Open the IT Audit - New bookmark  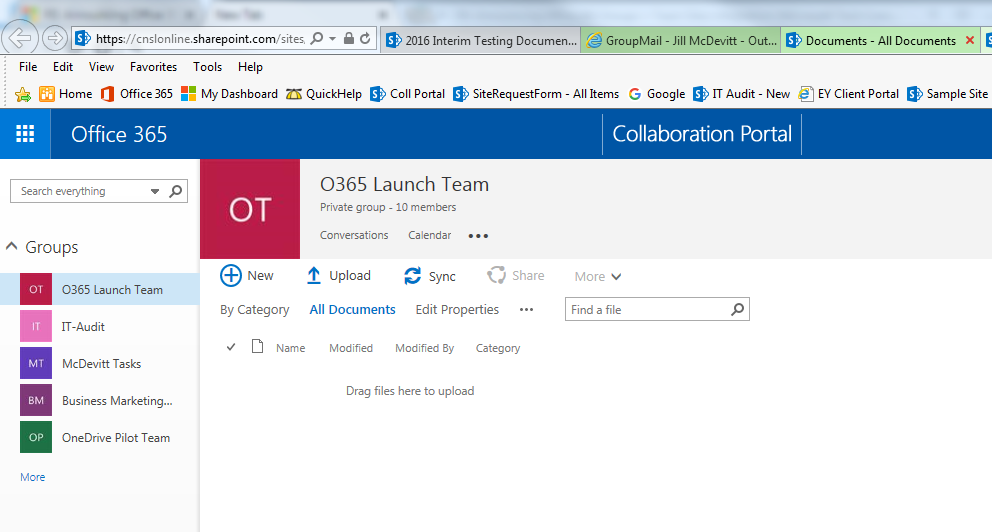741,94
